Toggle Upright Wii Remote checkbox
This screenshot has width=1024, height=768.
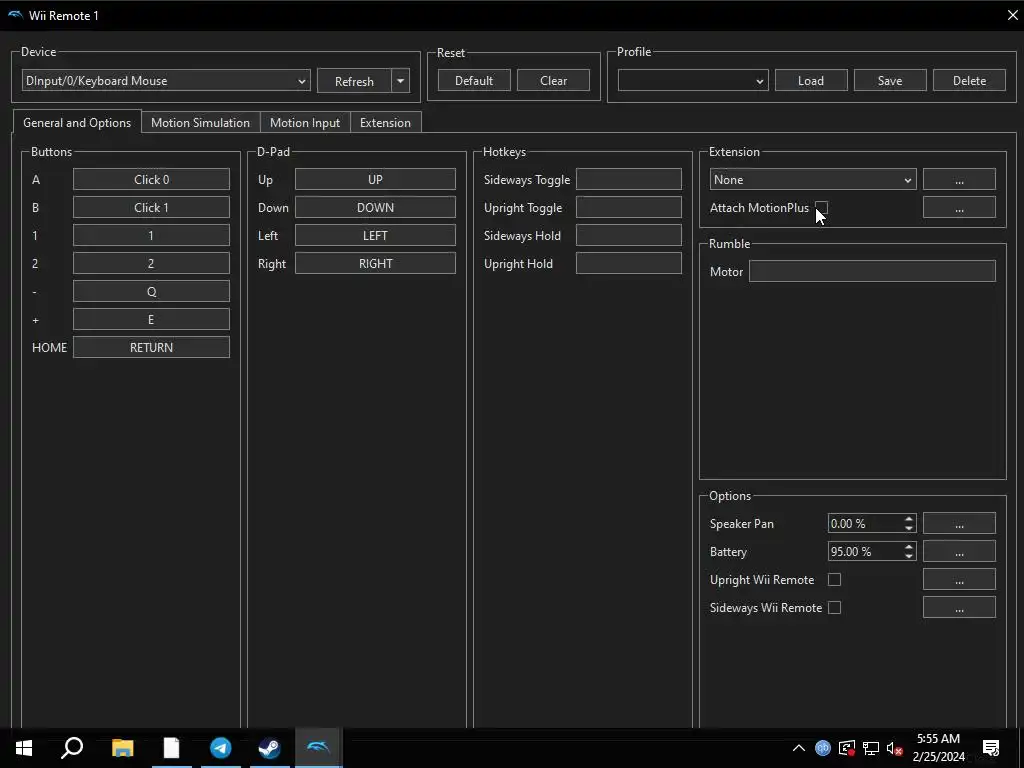834,579
